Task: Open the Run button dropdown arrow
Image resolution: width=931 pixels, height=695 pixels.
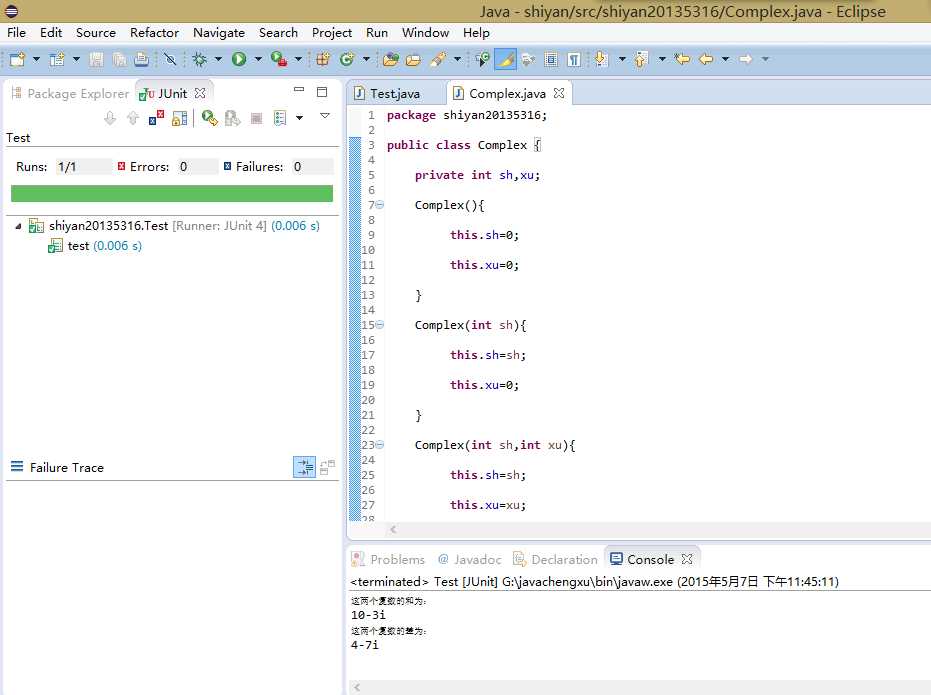Action: [x=257, y=60]
